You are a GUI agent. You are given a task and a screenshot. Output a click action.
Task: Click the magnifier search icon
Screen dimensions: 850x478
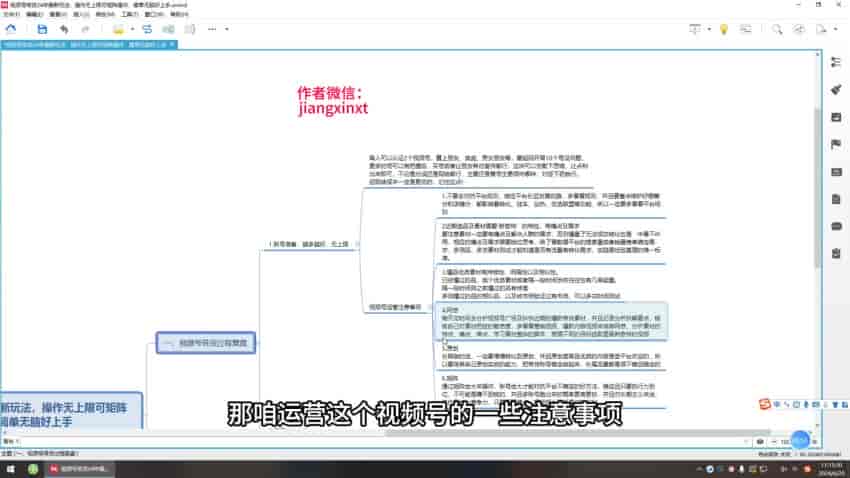pyautogui.click(x=777, y=29)
